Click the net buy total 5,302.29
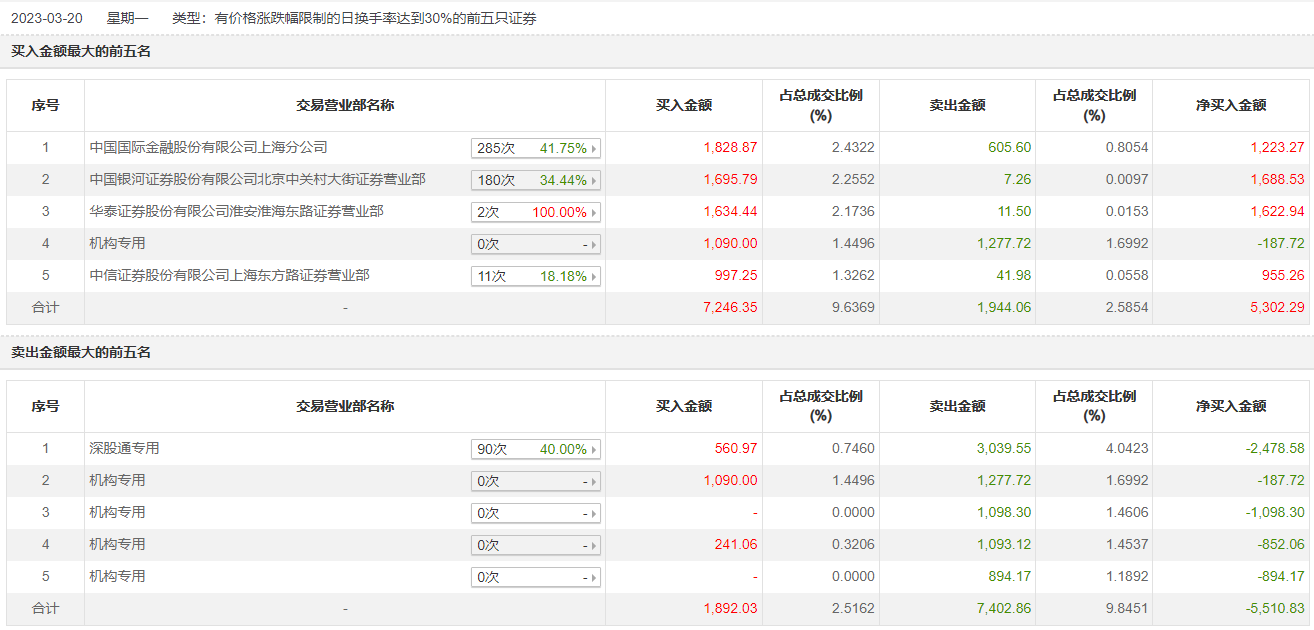The height and width of the screenshot is (630, 1314). (1277, 308)
